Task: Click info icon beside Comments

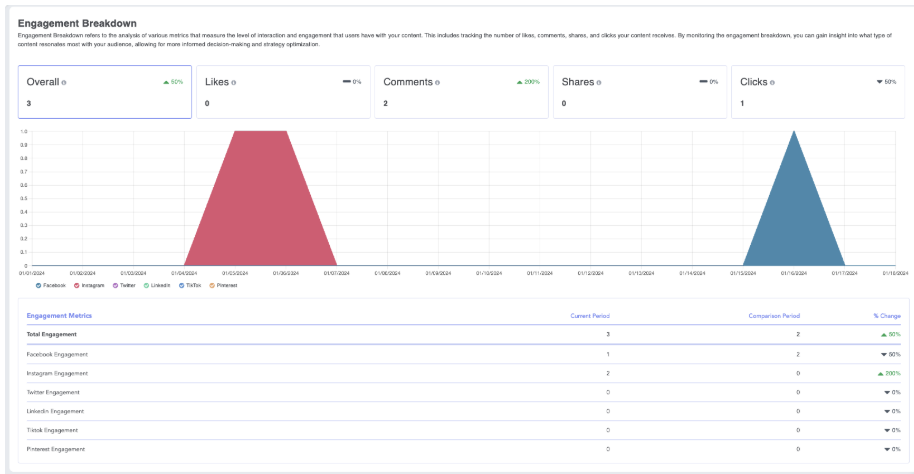Action: 435,82
